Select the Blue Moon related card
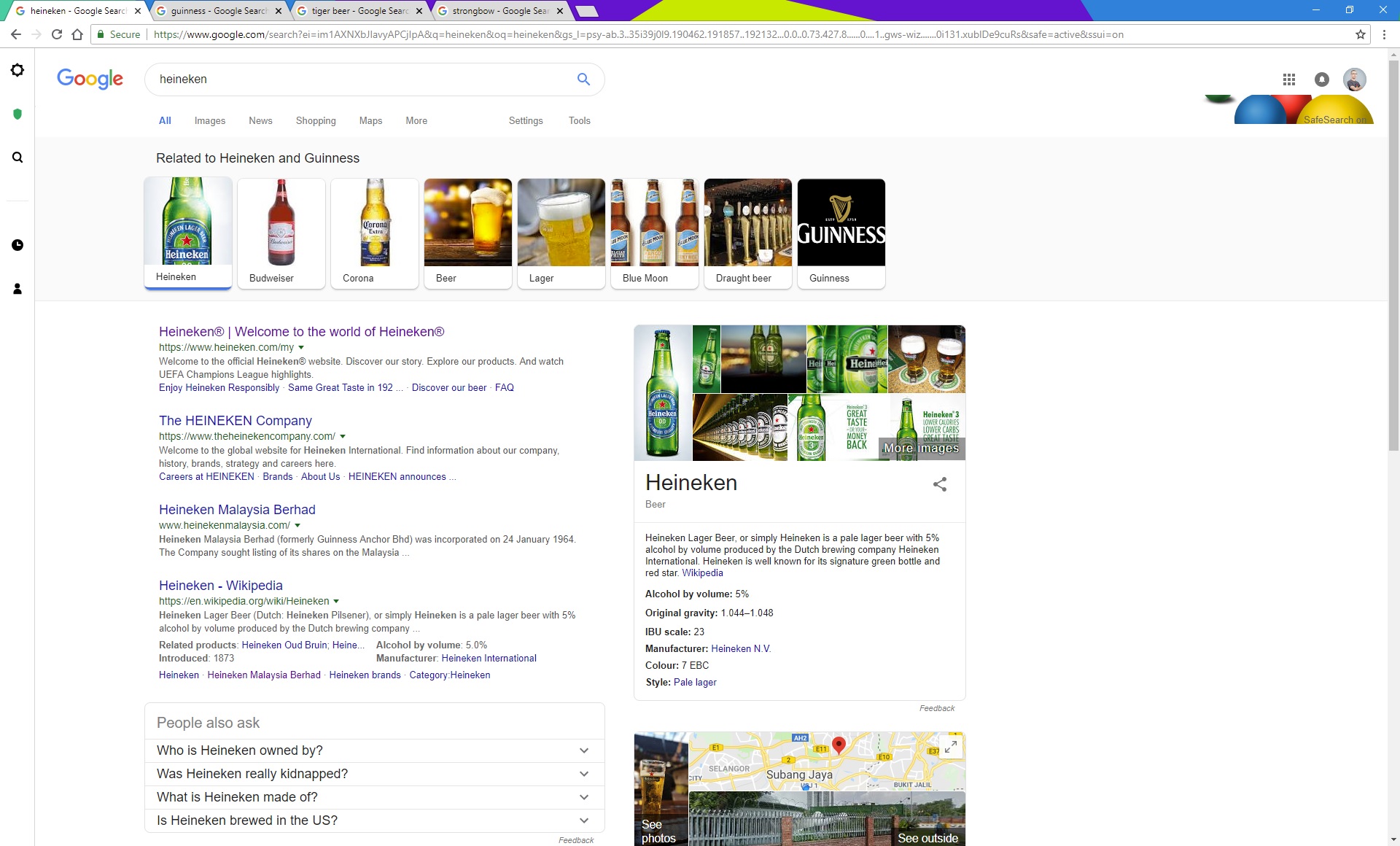Viewport: 1400px width, 846px height. coord(655,233)
